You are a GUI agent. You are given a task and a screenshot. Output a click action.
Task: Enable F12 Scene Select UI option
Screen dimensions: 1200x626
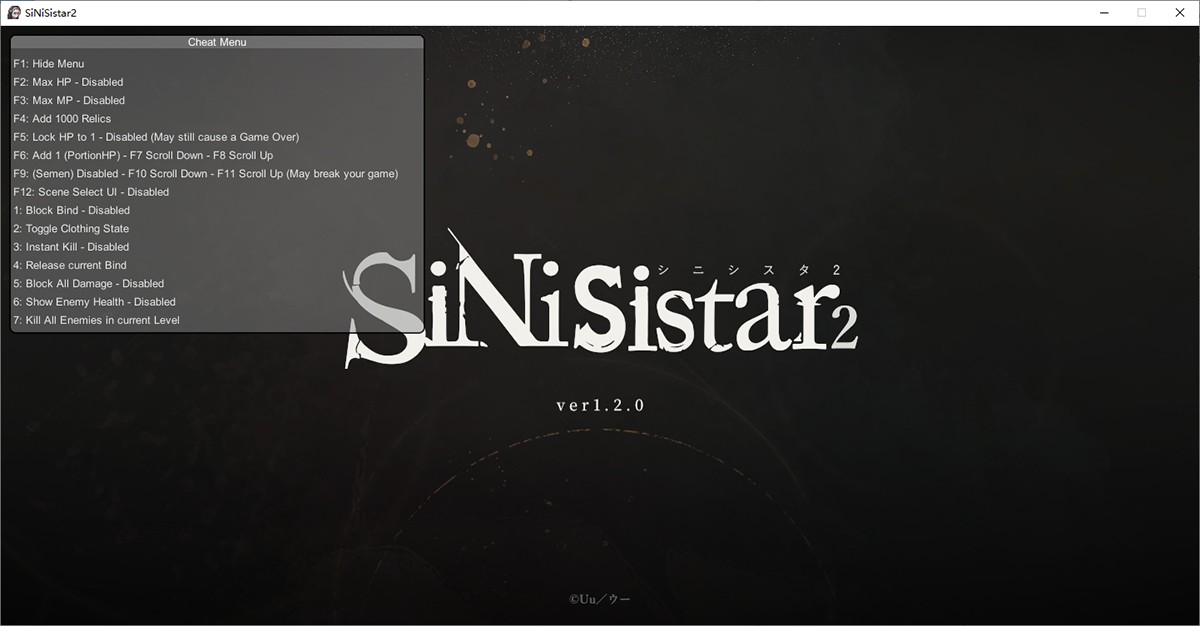91,192
